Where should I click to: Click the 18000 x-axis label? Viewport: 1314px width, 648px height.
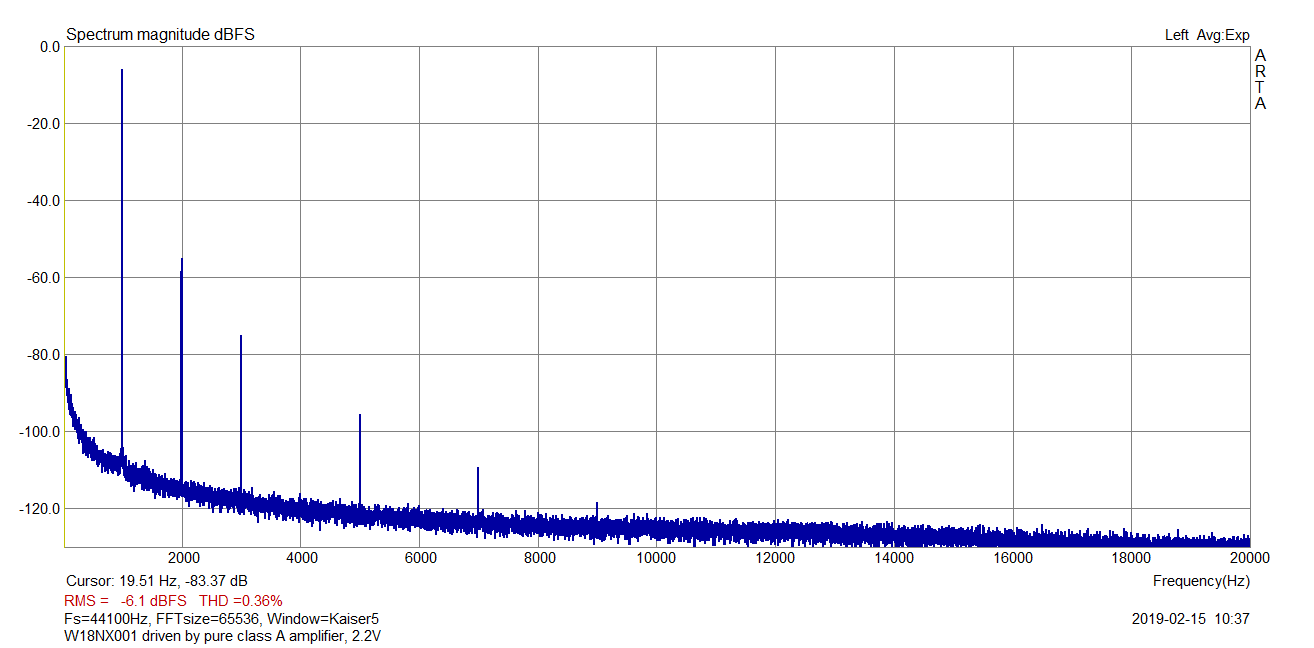(x=1131, y=558)
